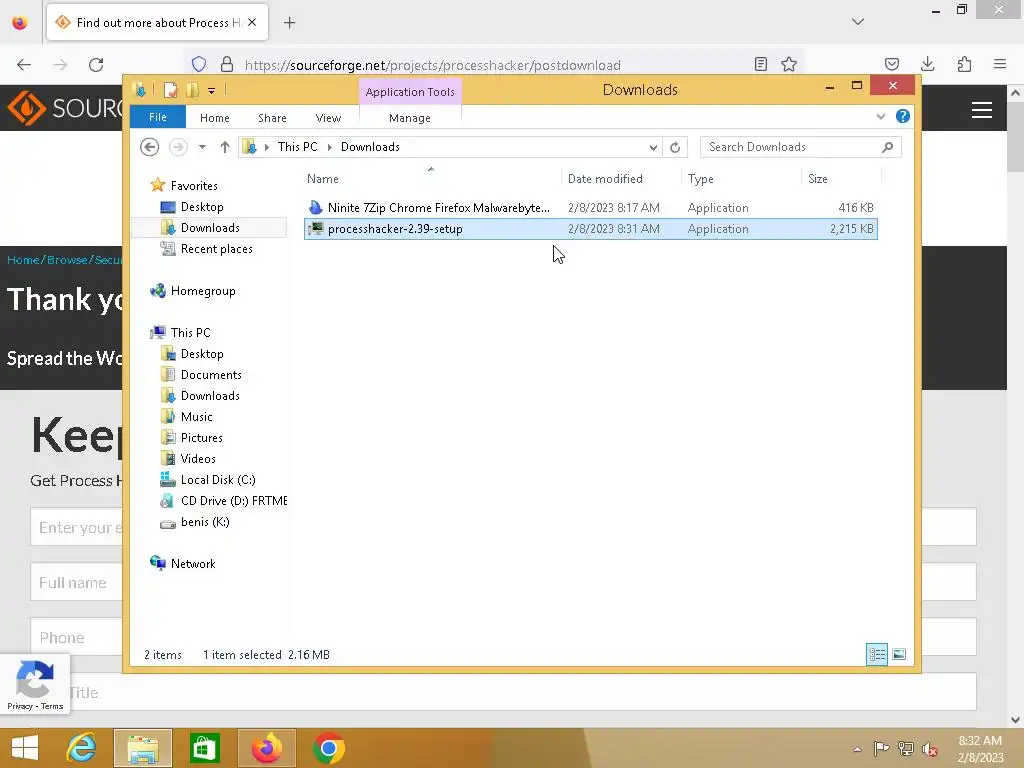Click the volume icon in system tray

coord(929,749)
